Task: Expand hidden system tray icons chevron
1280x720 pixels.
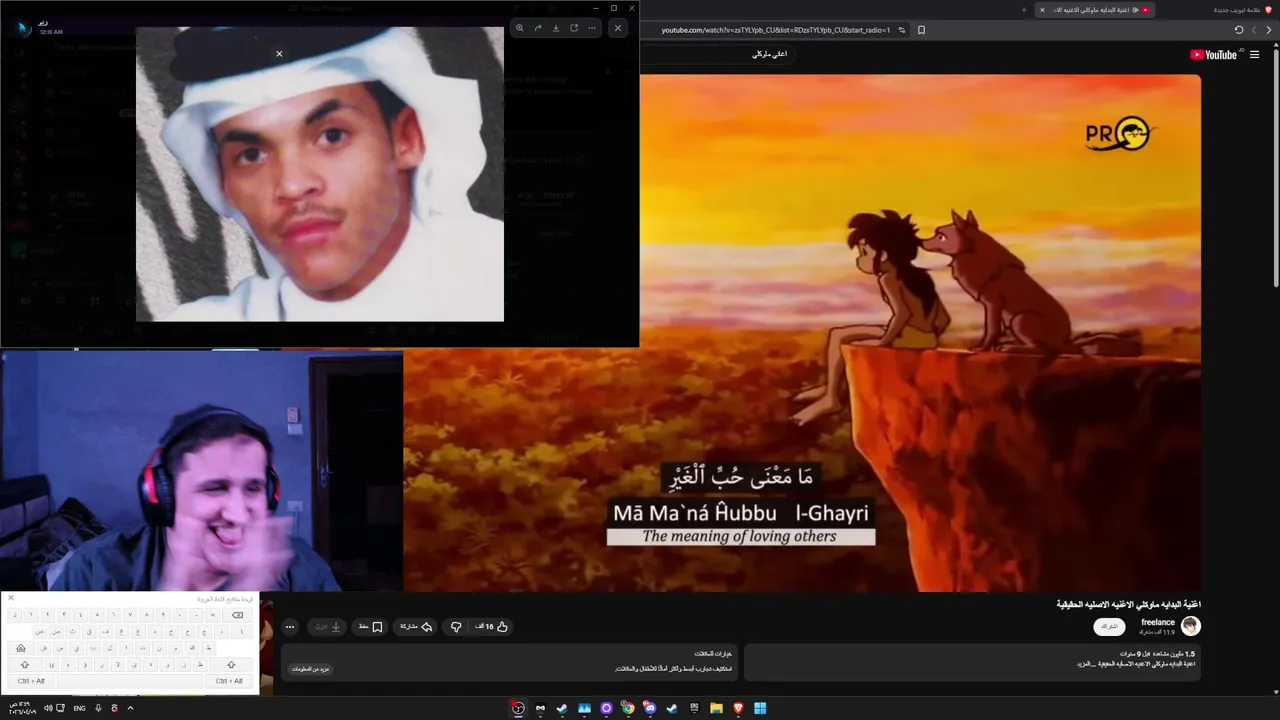Action: [130, 708]
